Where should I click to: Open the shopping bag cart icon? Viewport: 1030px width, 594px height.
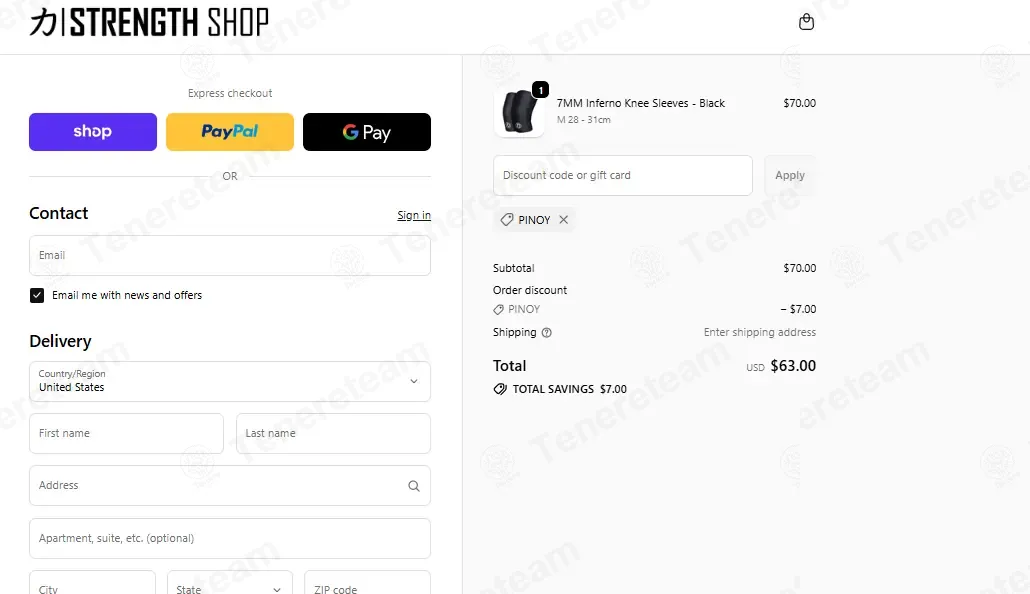pyautogui.click(x=806, y=22)
